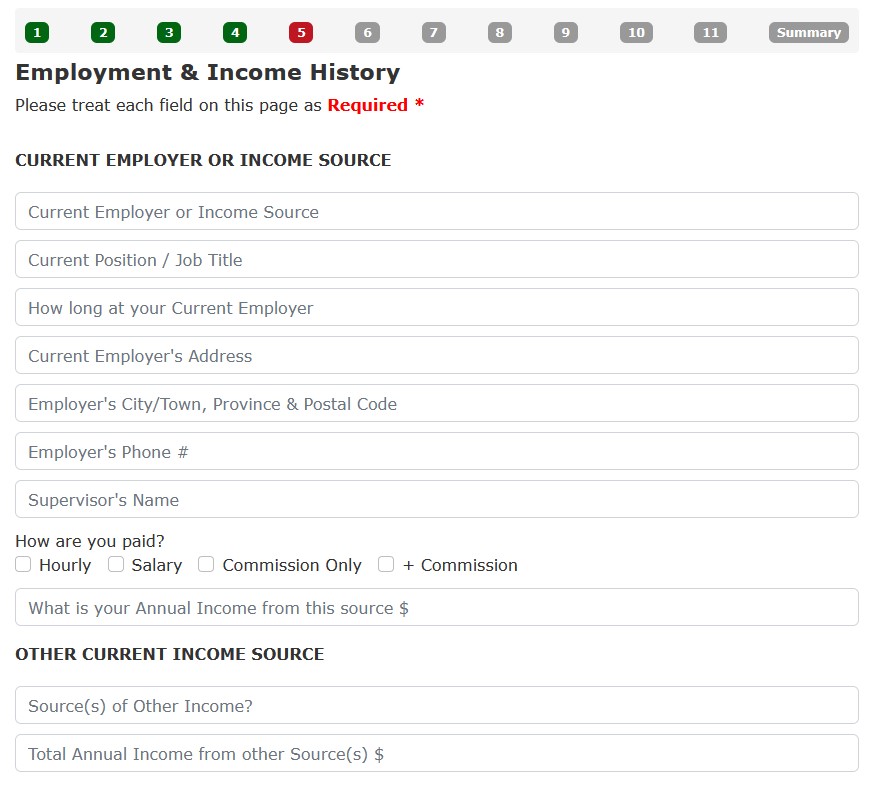Select the red step 5 badge
This screenshot has height=789, width=874.
click(301, 33)
